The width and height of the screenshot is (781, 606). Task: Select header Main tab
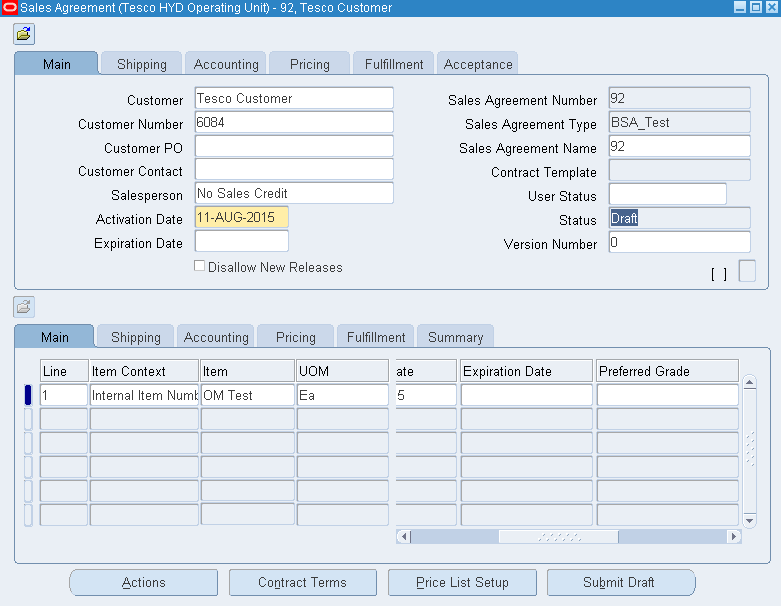(56, 64)
